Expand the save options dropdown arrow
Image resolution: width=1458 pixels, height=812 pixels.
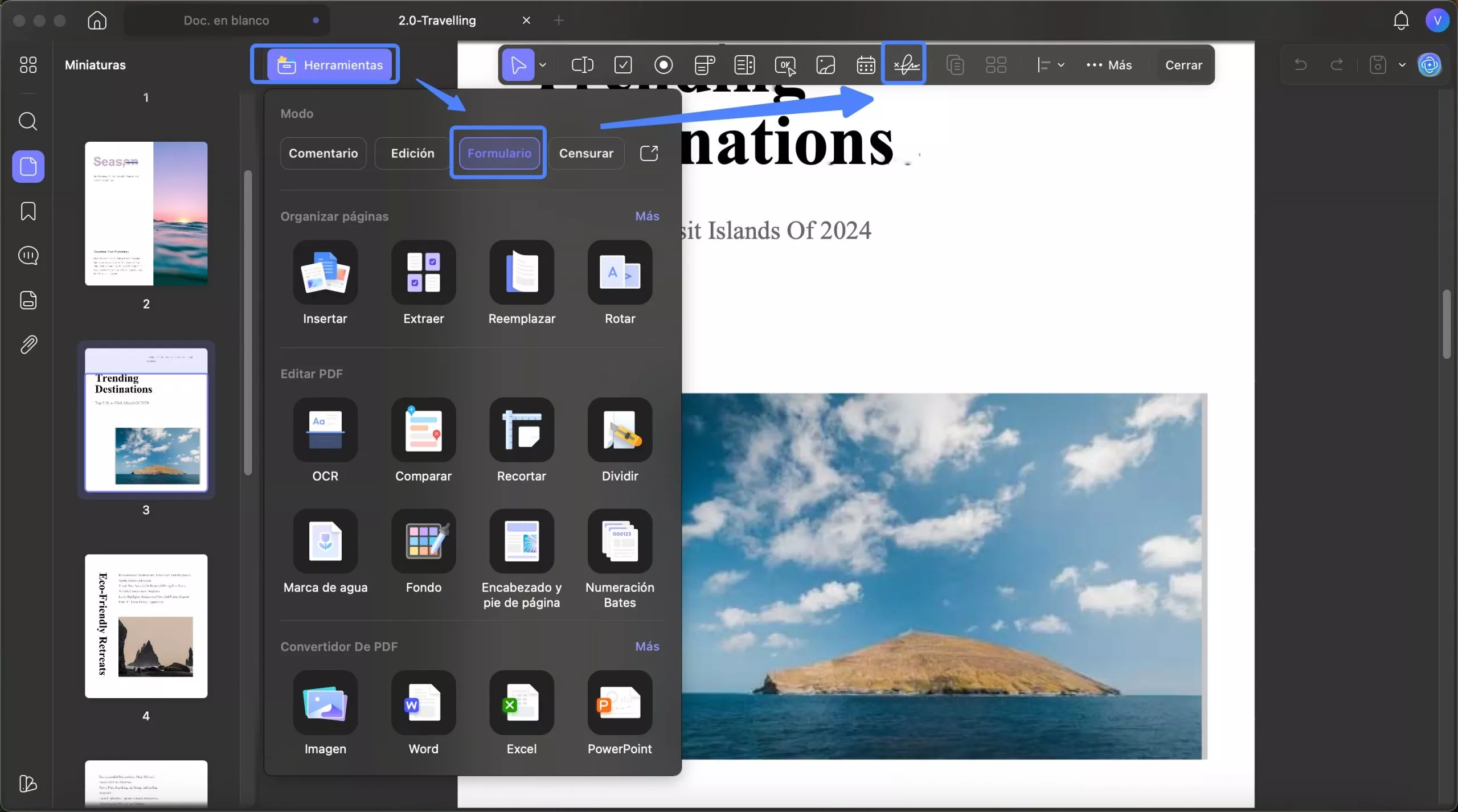click(x=1402, y=65)
